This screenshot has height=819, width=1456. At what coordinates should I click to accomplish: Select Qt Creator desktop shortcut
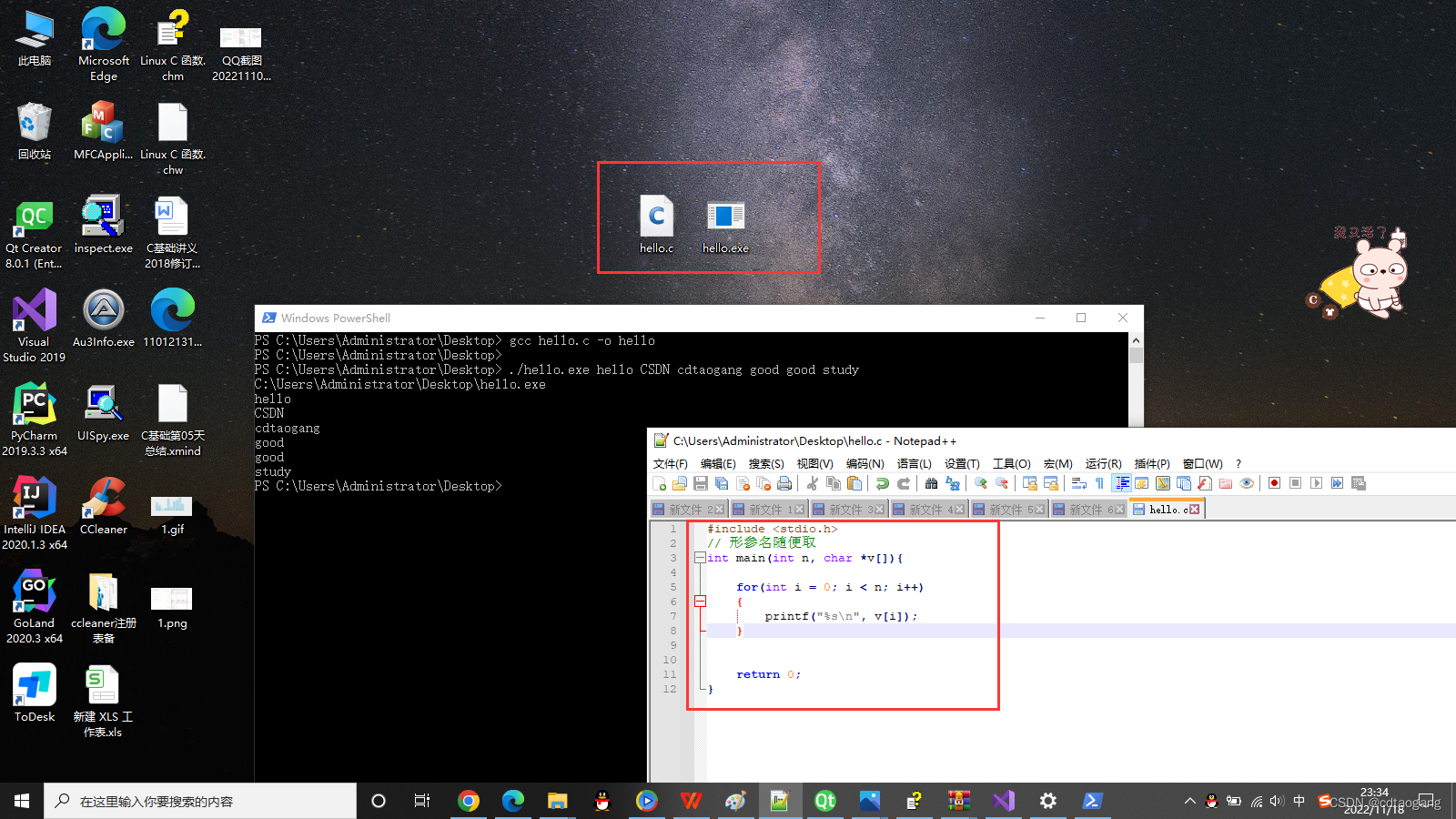pos(35,233)
